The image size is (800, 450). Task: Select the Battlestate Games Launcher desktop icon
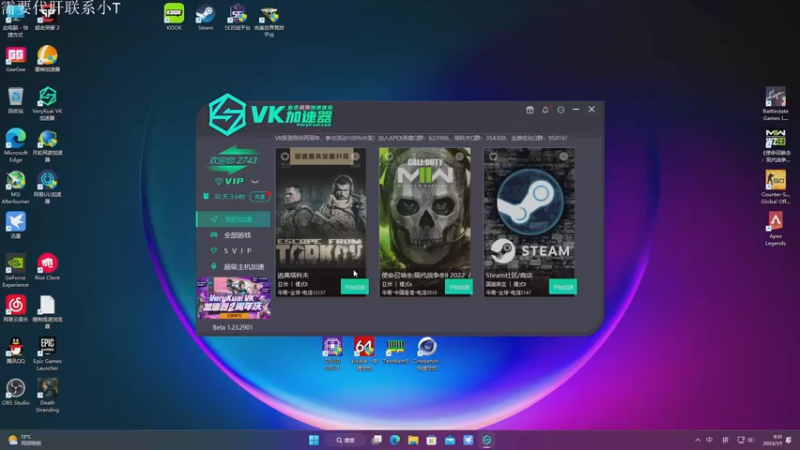(x=776, y=104)
